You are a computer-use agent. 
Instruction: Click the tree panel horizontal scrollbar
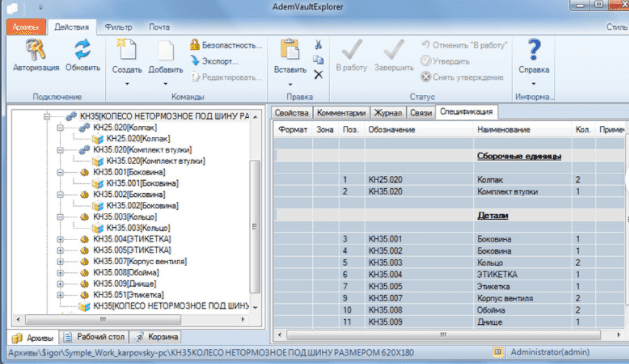tap(130, 319)
